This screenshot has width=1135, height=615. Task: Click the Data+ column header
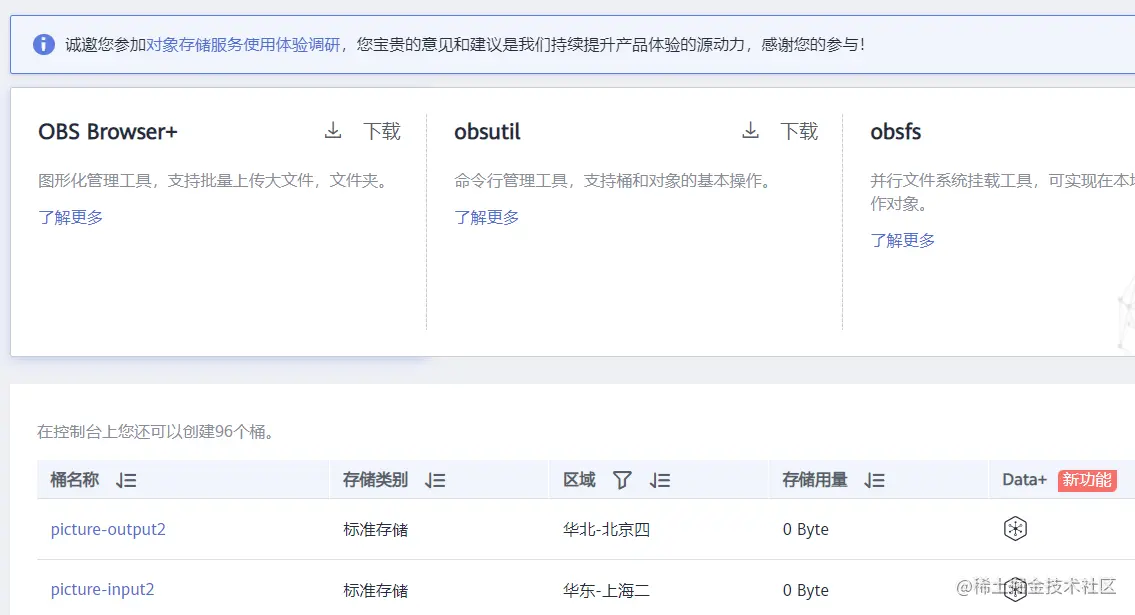[1024, 480]
